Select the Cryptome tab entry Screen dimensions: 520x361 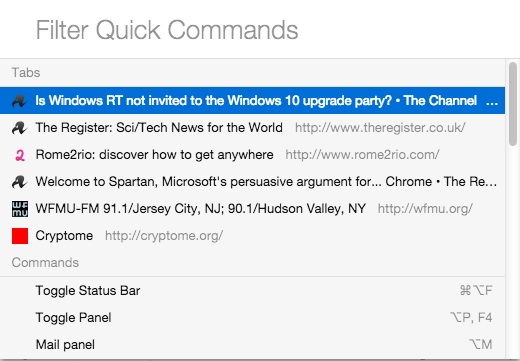click(x=252, y=236)
